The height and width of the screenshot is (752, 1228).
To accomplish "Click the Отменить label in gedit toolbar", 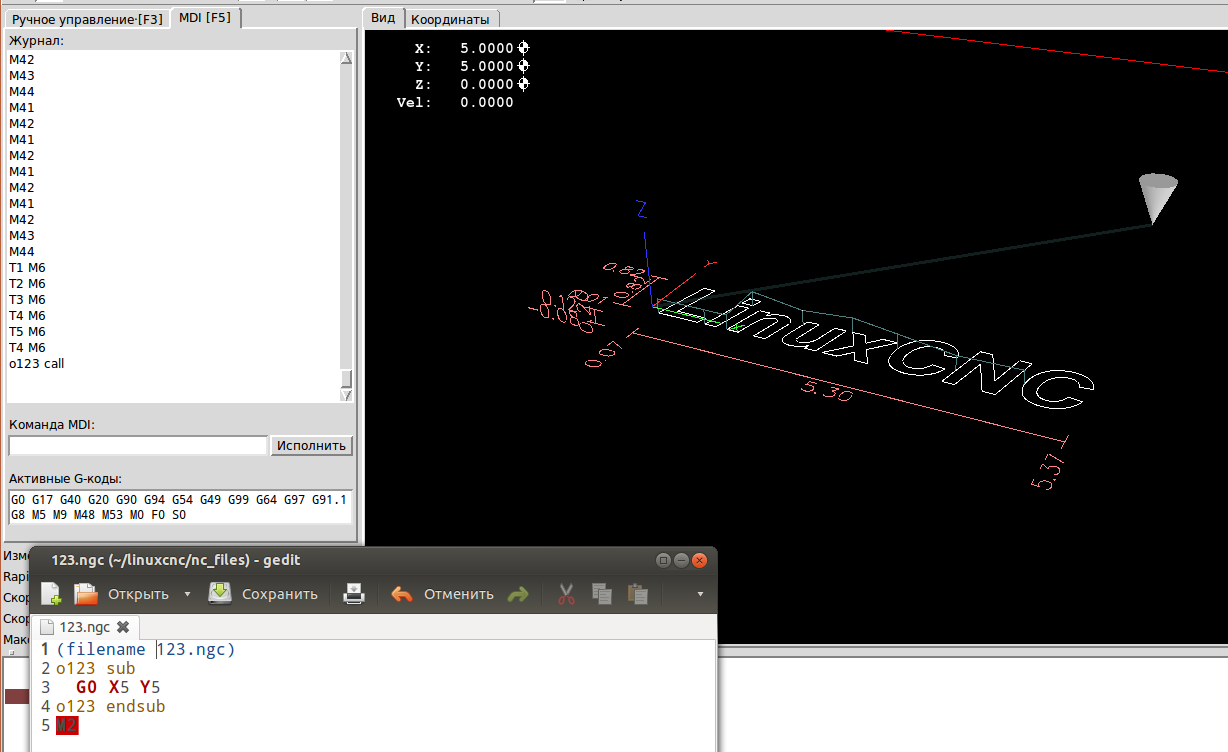I will pos(459,594).
